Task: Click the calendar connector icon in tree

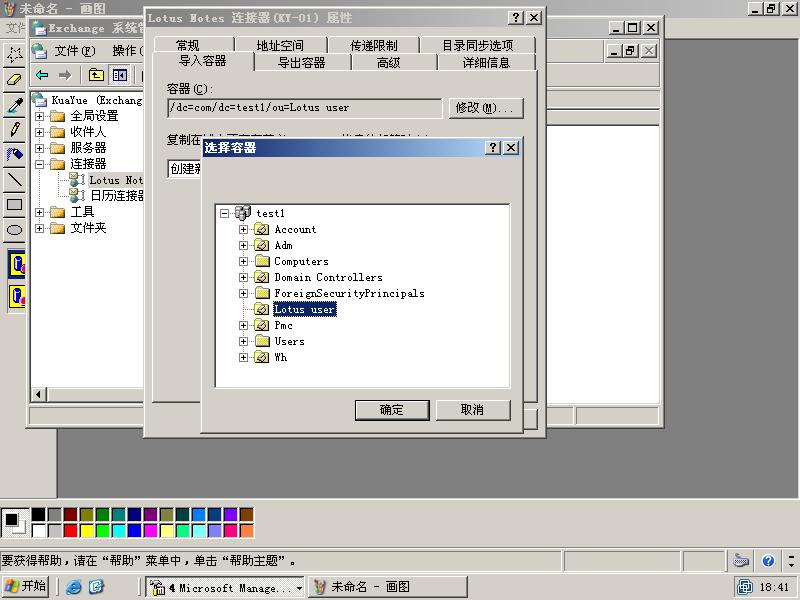Action: tap(77, 195)
